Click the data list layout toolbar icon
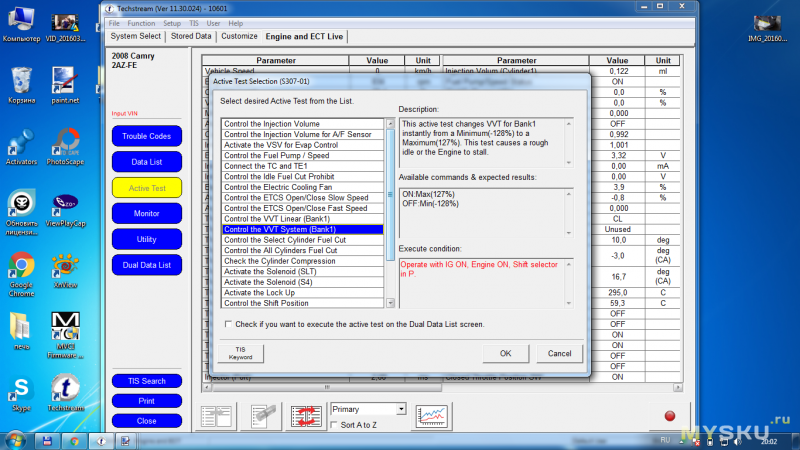Image resolution: width=800 pixels, height=450 pixels. point(216,416)
